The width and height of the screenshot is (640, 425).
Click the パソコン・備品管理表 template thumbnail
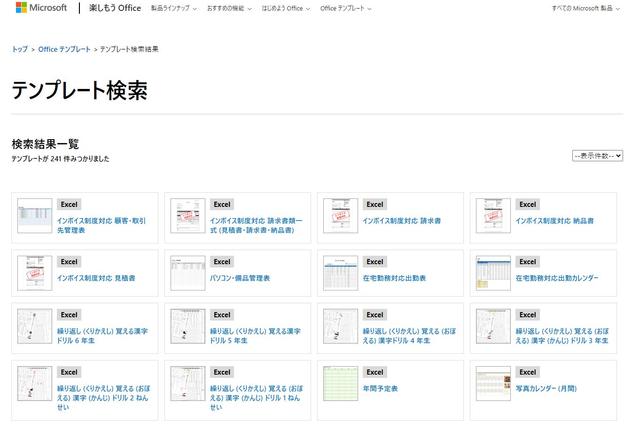186,270
